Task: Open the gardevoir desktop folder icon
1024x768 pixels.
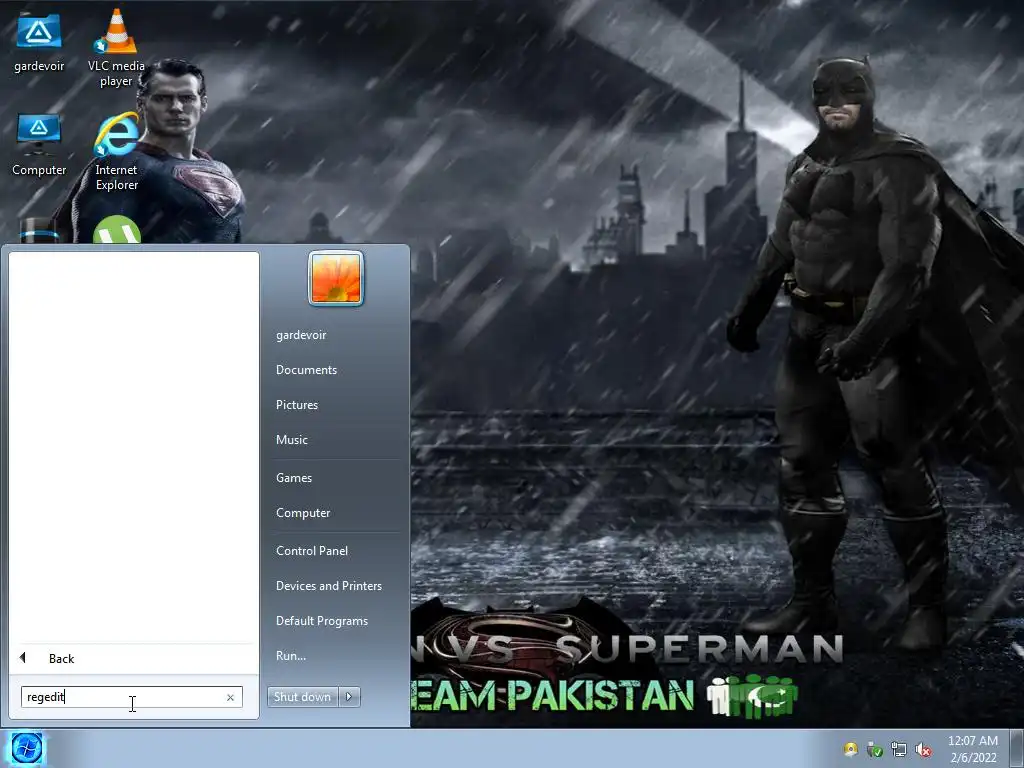Action: [39, 43]
